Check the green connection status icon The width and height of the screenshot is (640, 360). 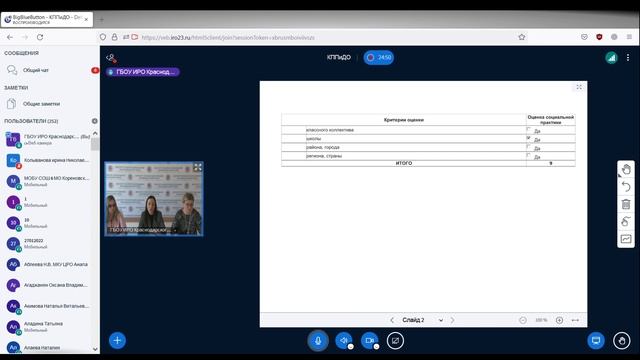611,58
